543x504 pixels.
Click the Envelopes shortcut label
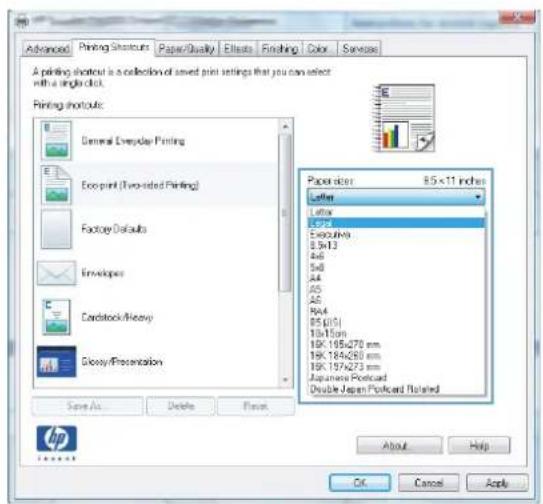click(103, 273)
